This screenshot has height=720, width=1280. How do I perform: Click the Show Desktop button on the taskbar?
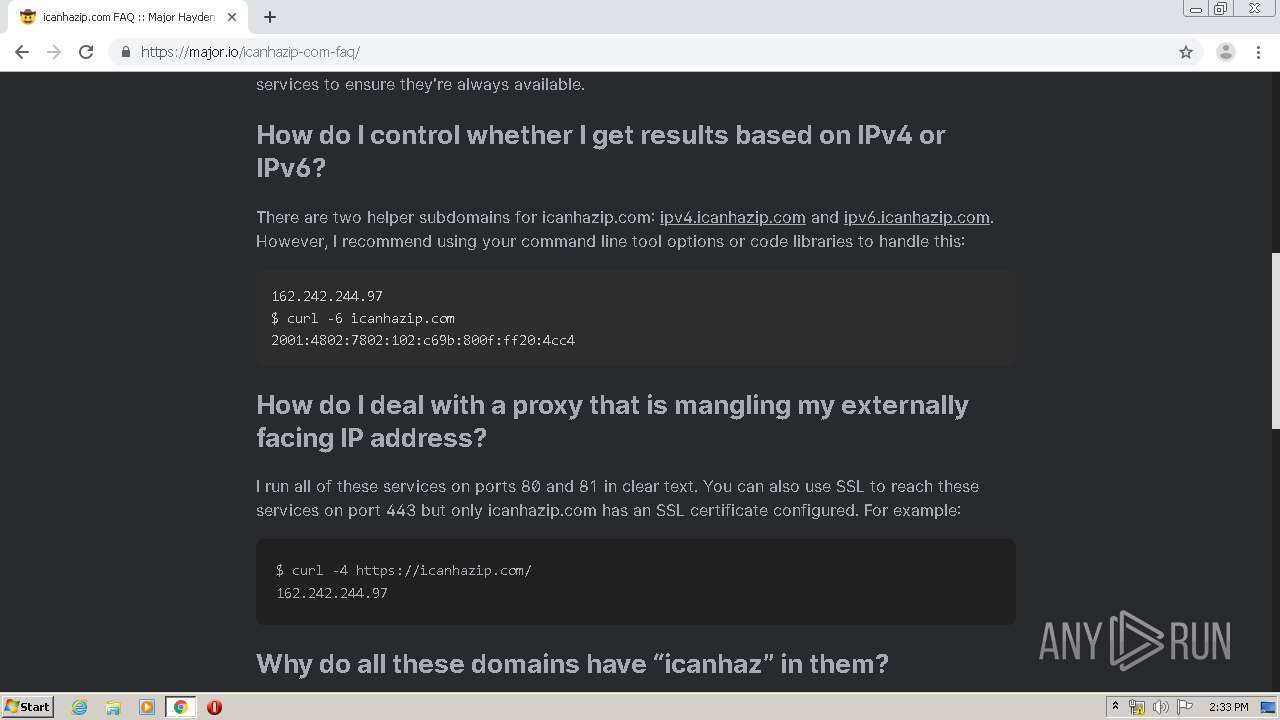click(1269, 707)
